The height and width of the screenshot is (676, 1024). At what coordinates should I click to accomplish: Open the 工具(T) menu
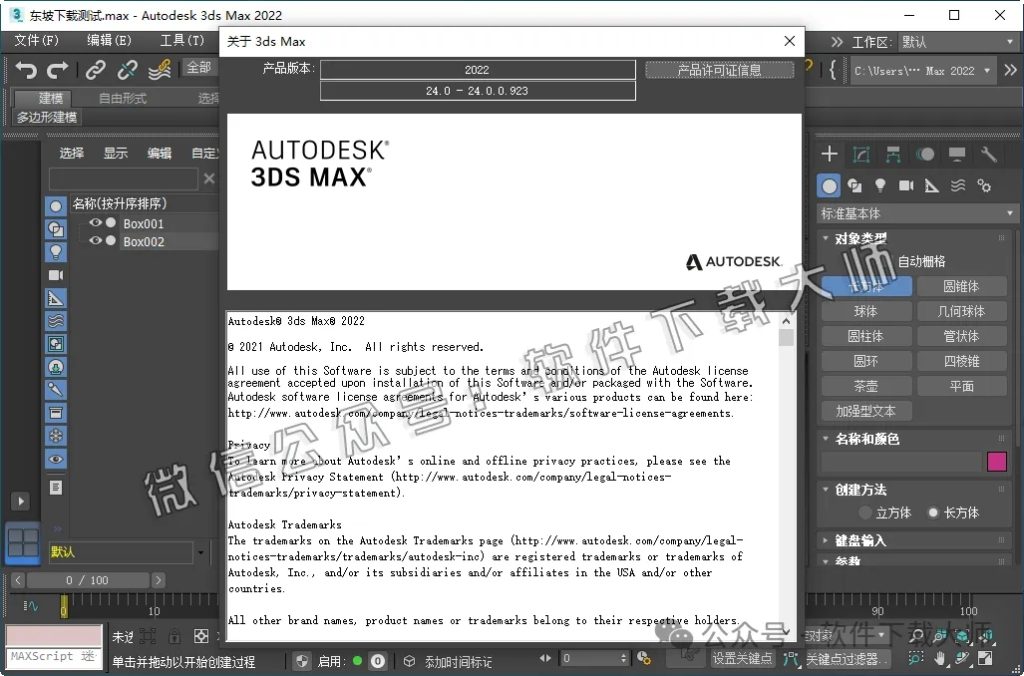(181, 41)
